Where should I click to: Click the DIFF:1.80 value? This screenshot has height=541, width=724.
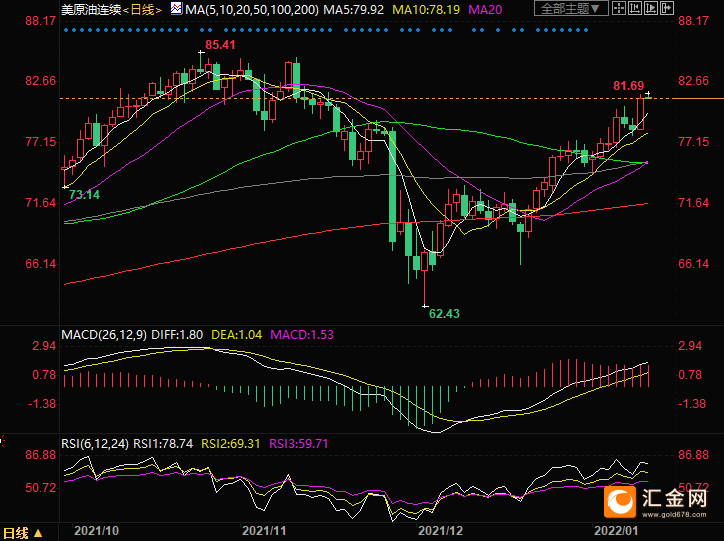pyautogui.click(x=177, y=335)
